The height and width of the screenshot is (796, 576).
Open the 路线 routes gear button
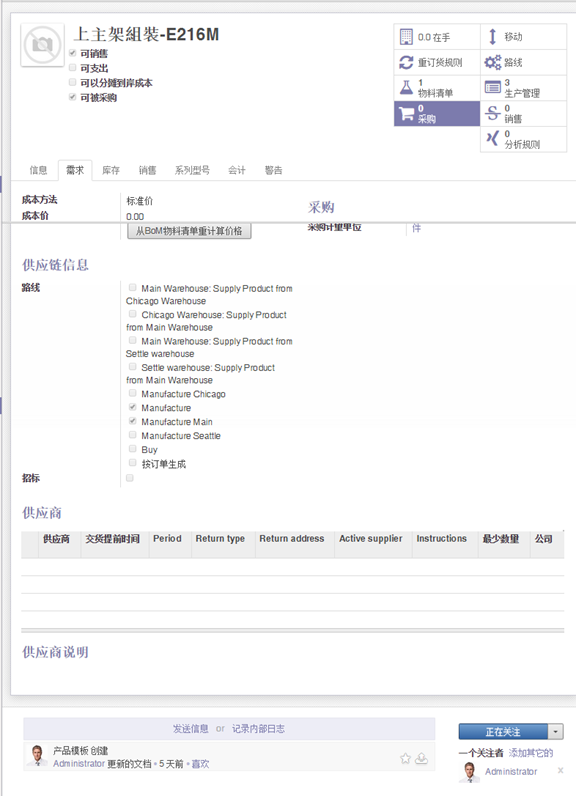coord(523,62)
